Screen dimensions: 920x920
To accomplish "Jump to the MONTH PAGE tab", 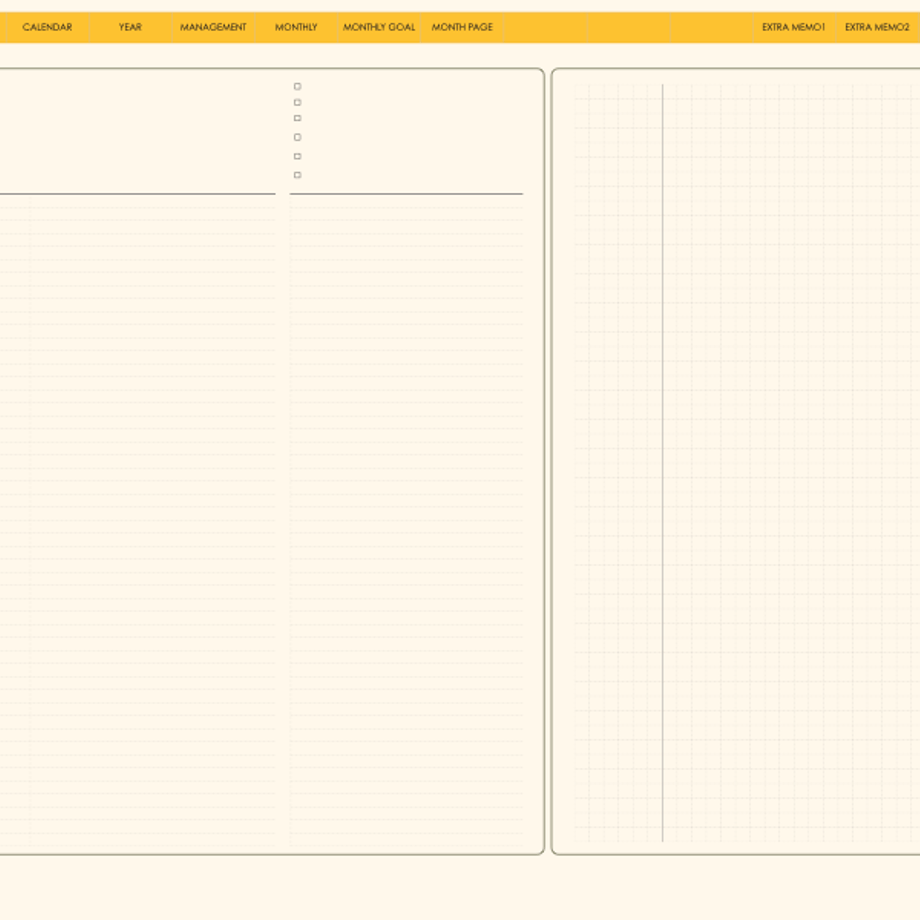I will (462, 27).
